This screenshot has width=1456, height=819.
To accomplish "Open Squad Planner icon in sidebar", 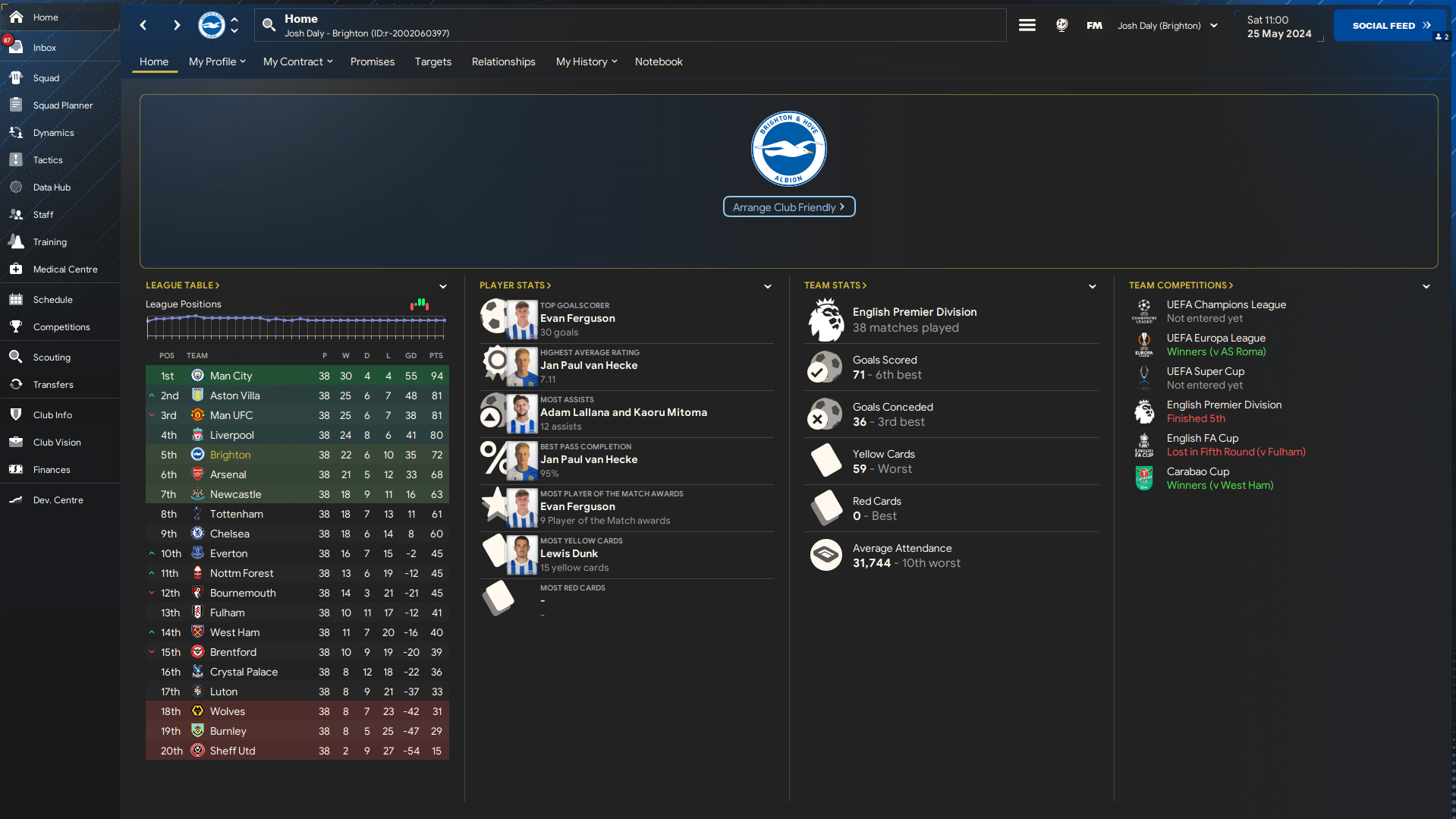I will coord(16,105).
